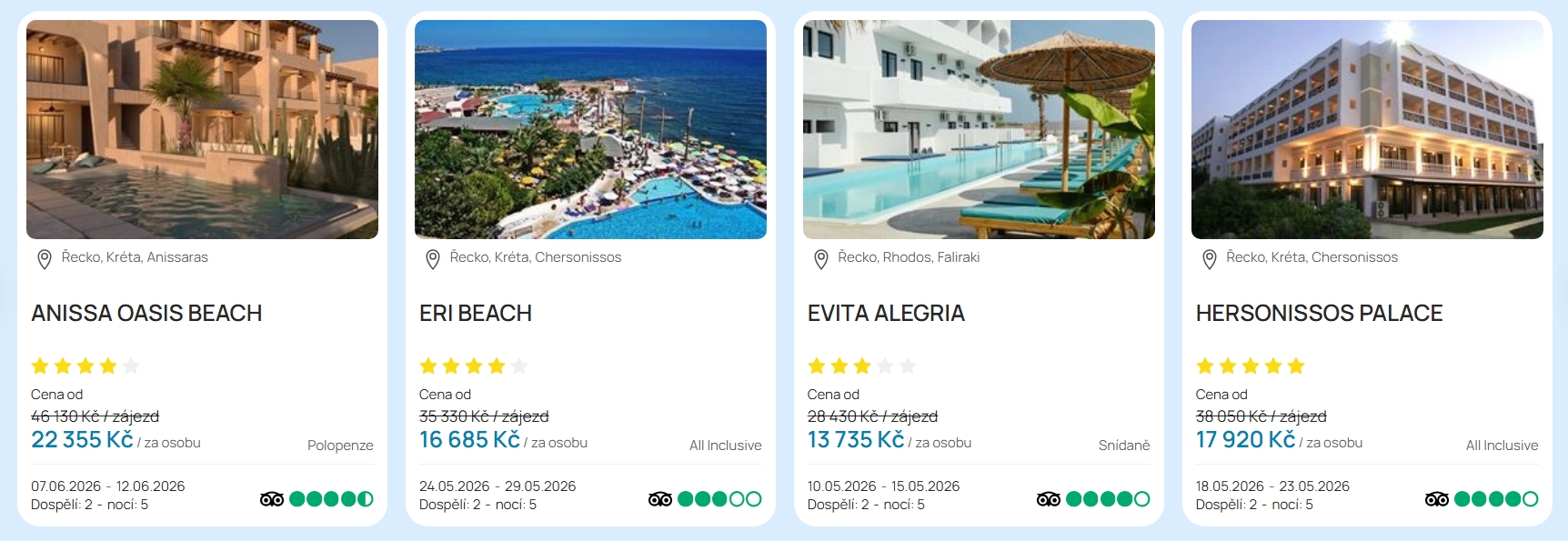Viewport: 1568px width, 541px height.
Task: Open the Anissa Oasis Beach hotel photo
Action: [x=202, y=129]
